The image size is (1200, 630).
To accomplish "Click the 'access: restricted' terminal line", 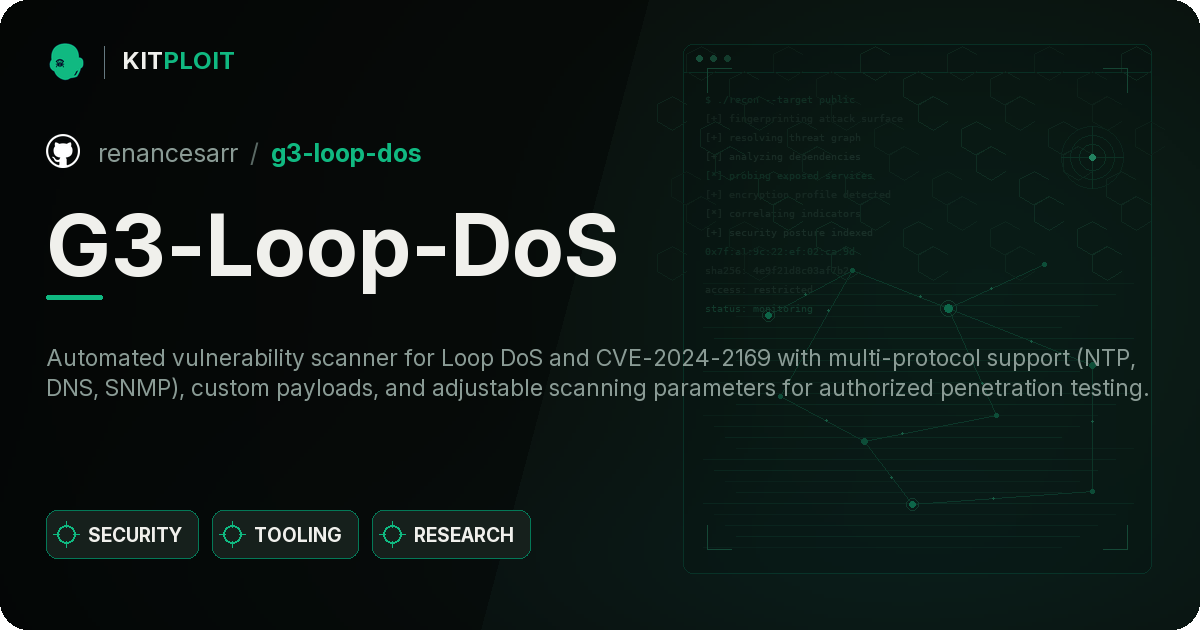I will (x=759, y=289).
